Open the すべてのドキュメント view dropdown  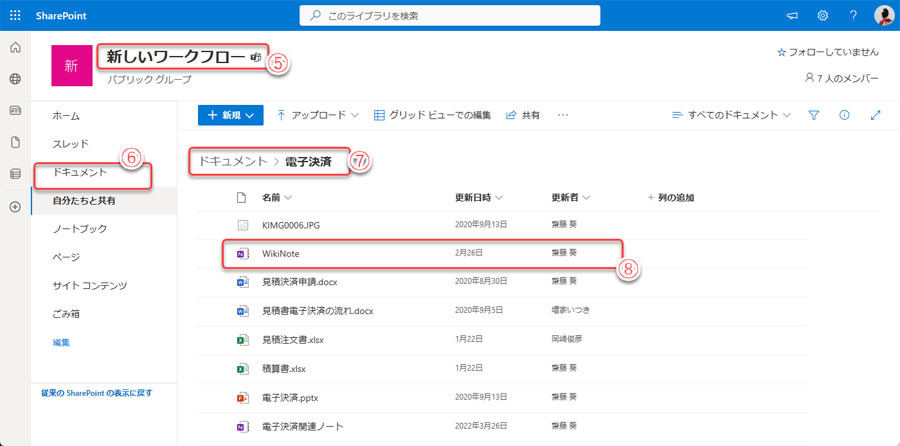click(x=731, y=115)
